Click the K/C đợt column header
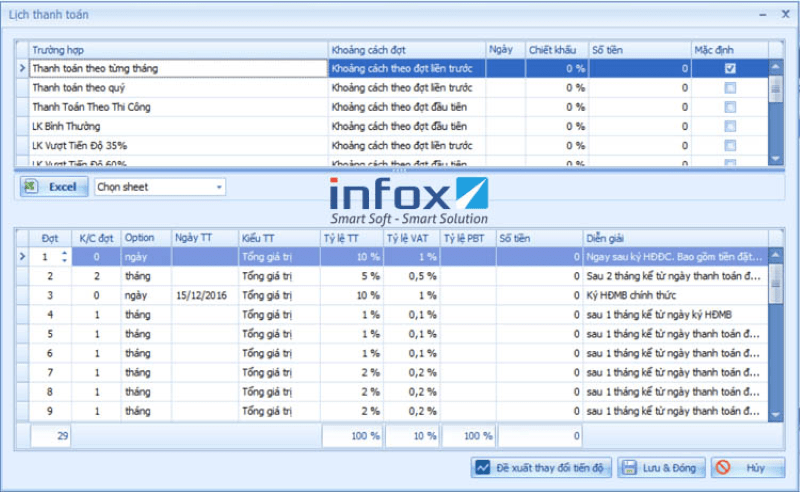Image resolution: width=800 pixels, height=492 pixels. click(x=96, y=238)
